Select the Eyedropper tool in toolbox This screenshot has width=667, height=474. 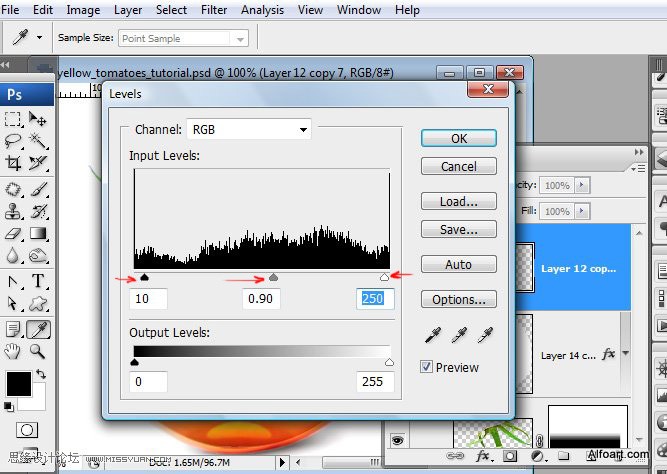coord(38,330)
